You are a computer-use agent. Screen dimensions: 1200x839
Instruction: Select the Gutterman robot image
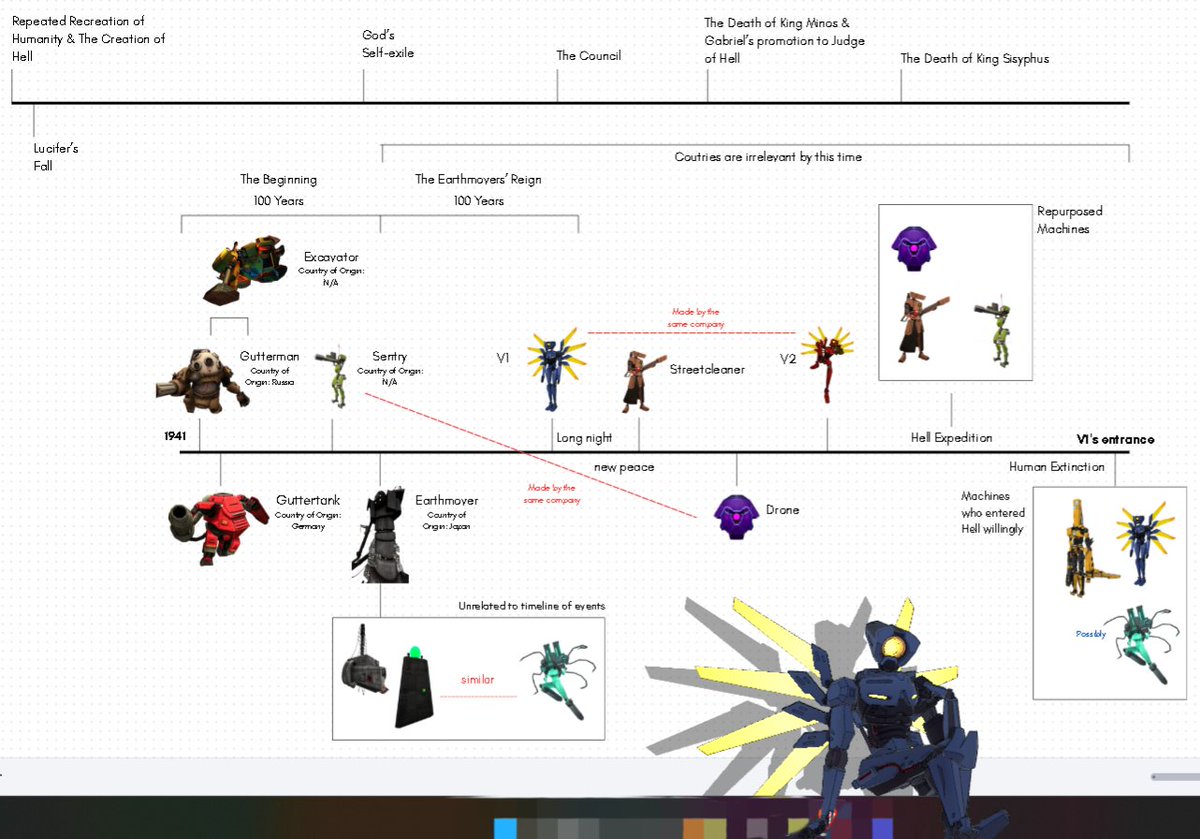[x=203, y=379]
